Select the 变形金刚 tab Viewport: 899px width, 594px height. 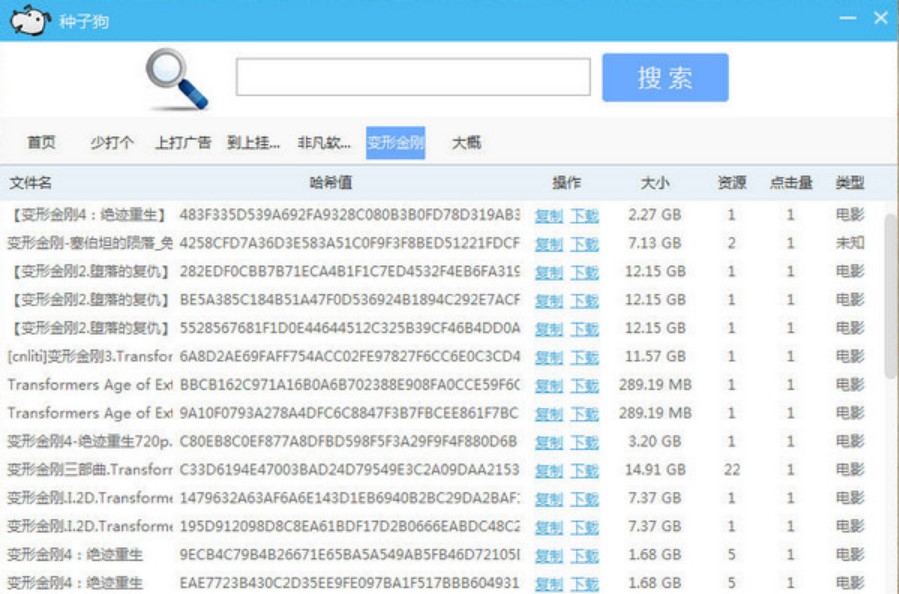[x=396, y=143]
